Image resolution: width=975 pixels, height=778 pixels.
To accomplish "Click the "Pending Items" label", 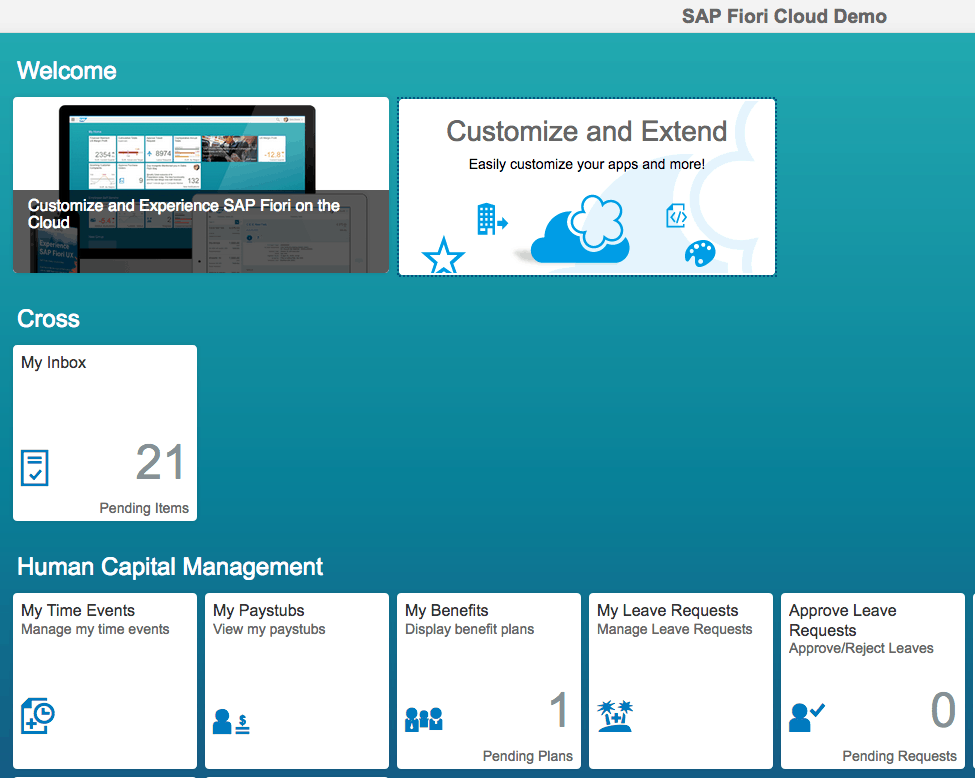I will (144, 508).
